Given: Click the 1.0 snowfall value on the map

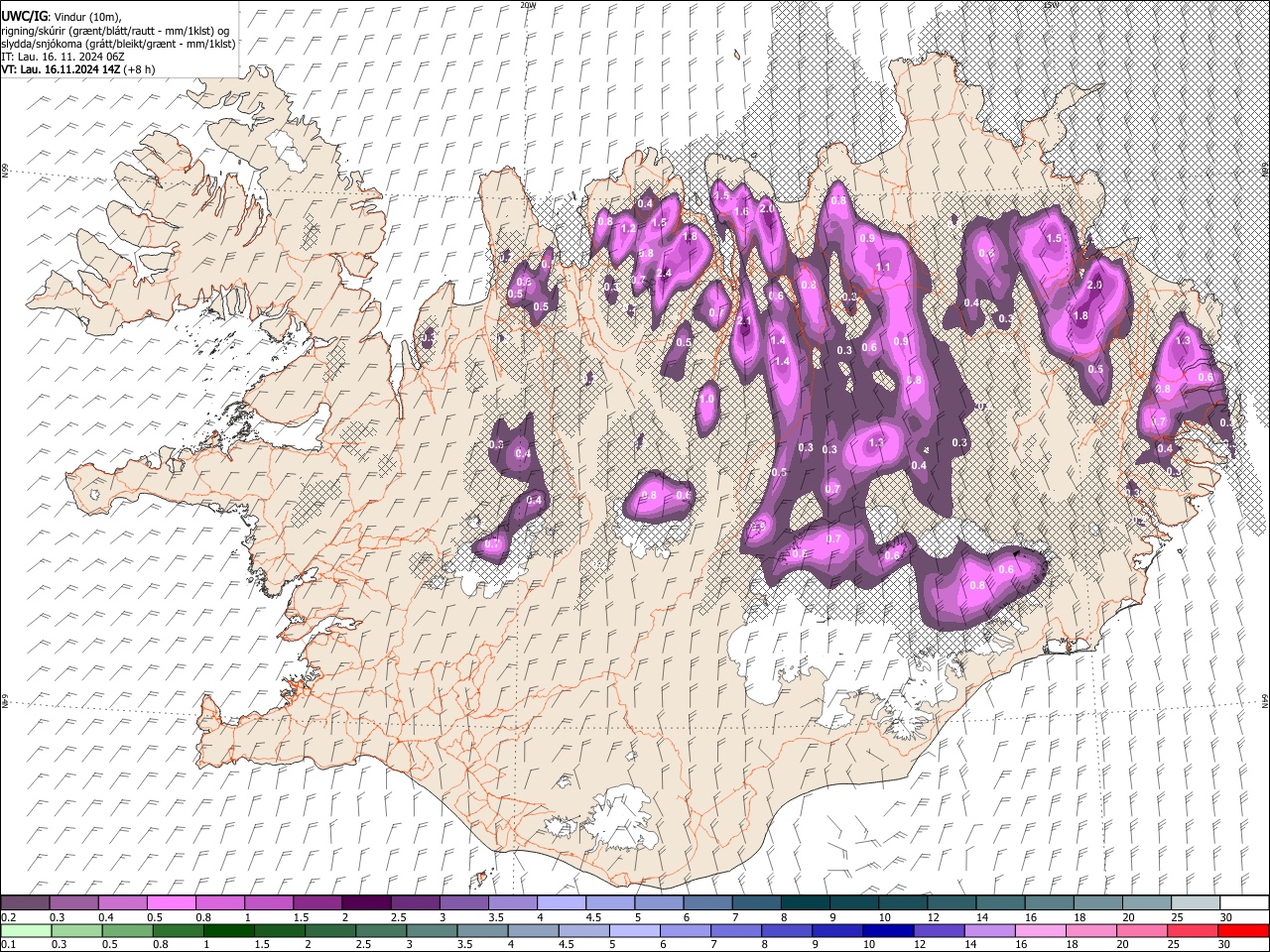Looking at the screenshot, I should pyautogui.click(x=706, y=399).
